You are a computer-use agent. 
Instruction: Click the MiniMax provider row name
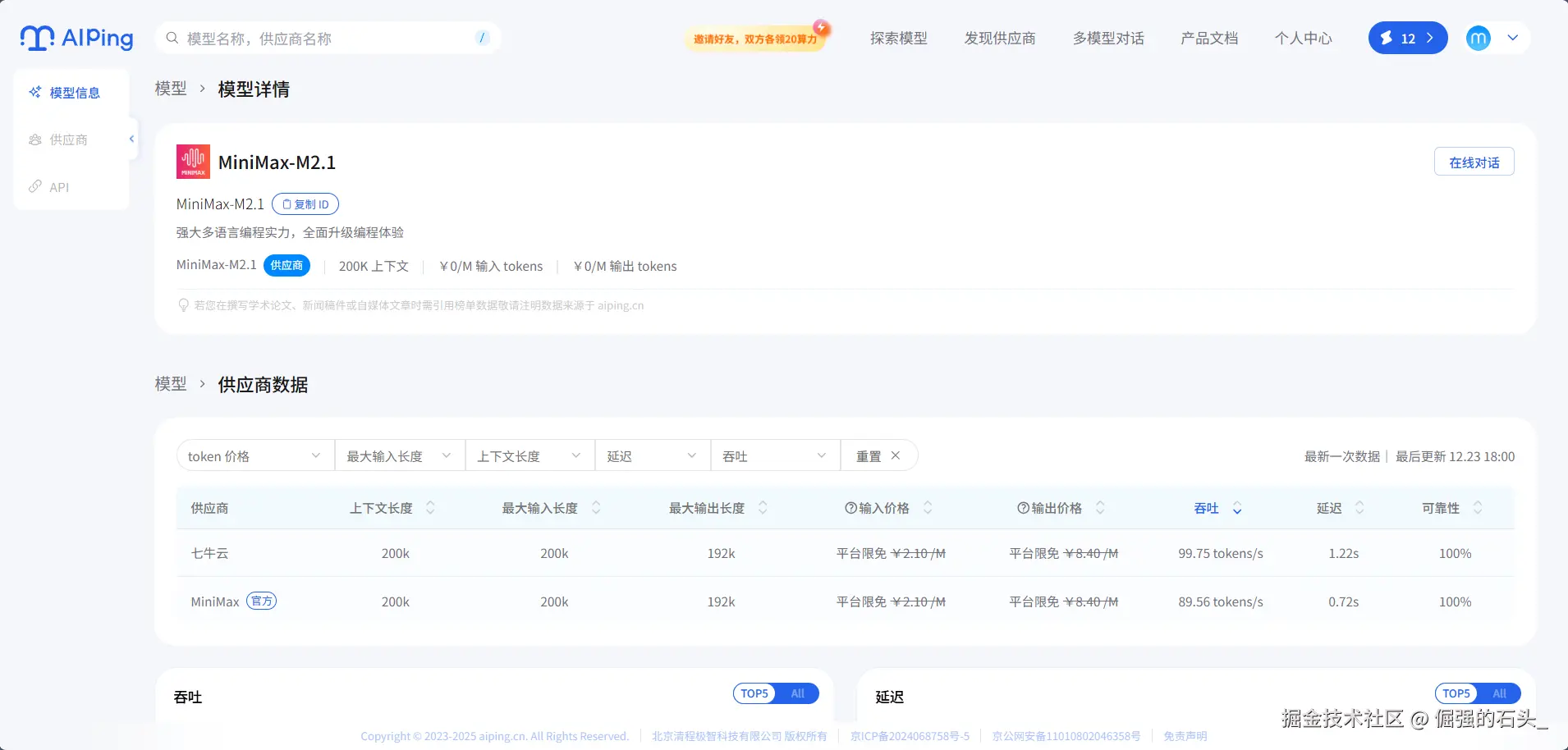tap(215, 601)
